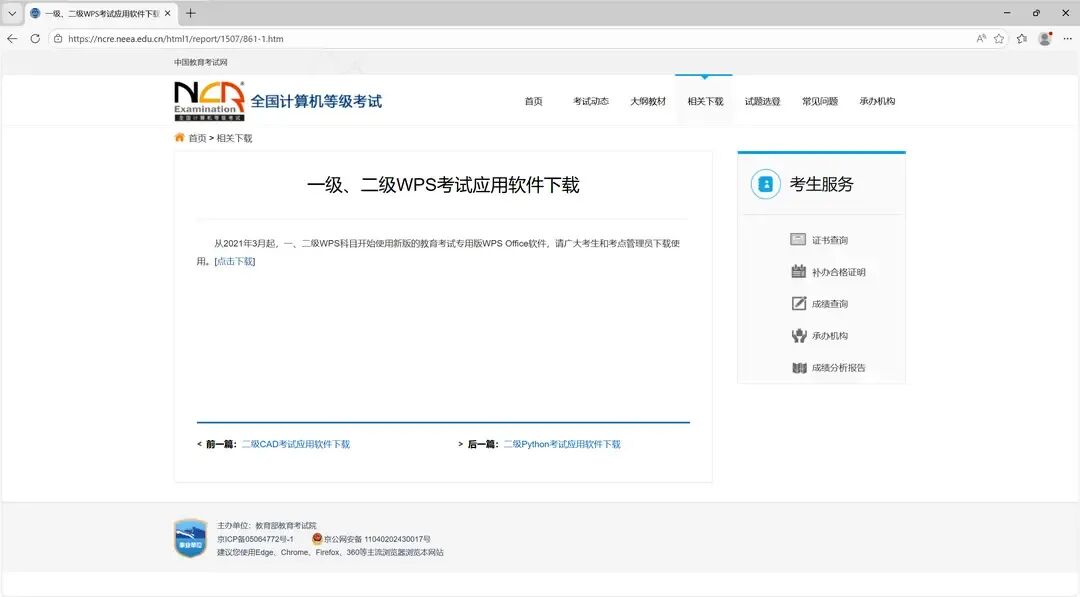
Task: Click the home icon in breadcrumb
Action: coord(179,137)
